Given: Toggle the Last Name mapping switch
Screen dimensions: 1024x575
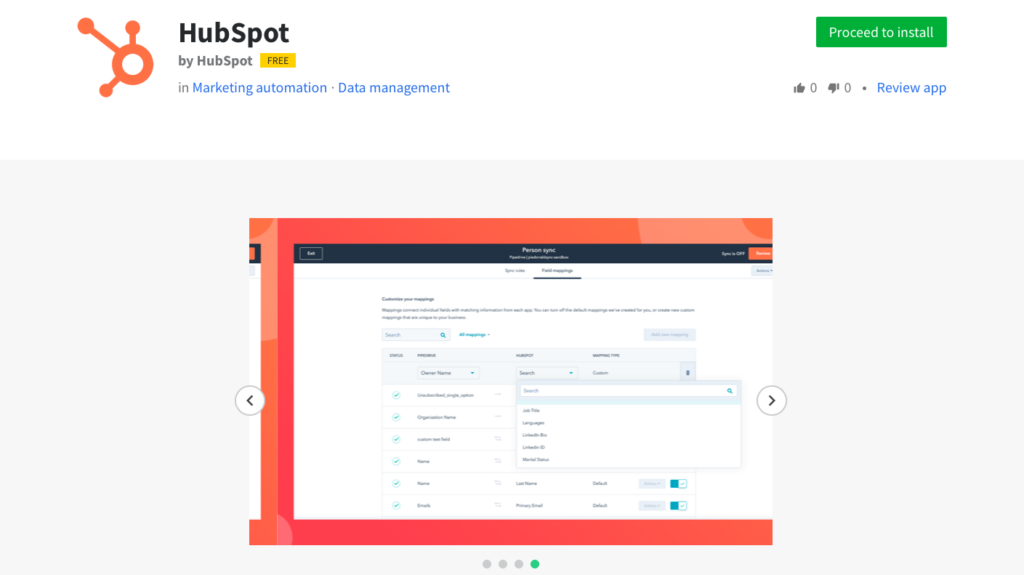Looking at the screenshot, I should point(678,484).
